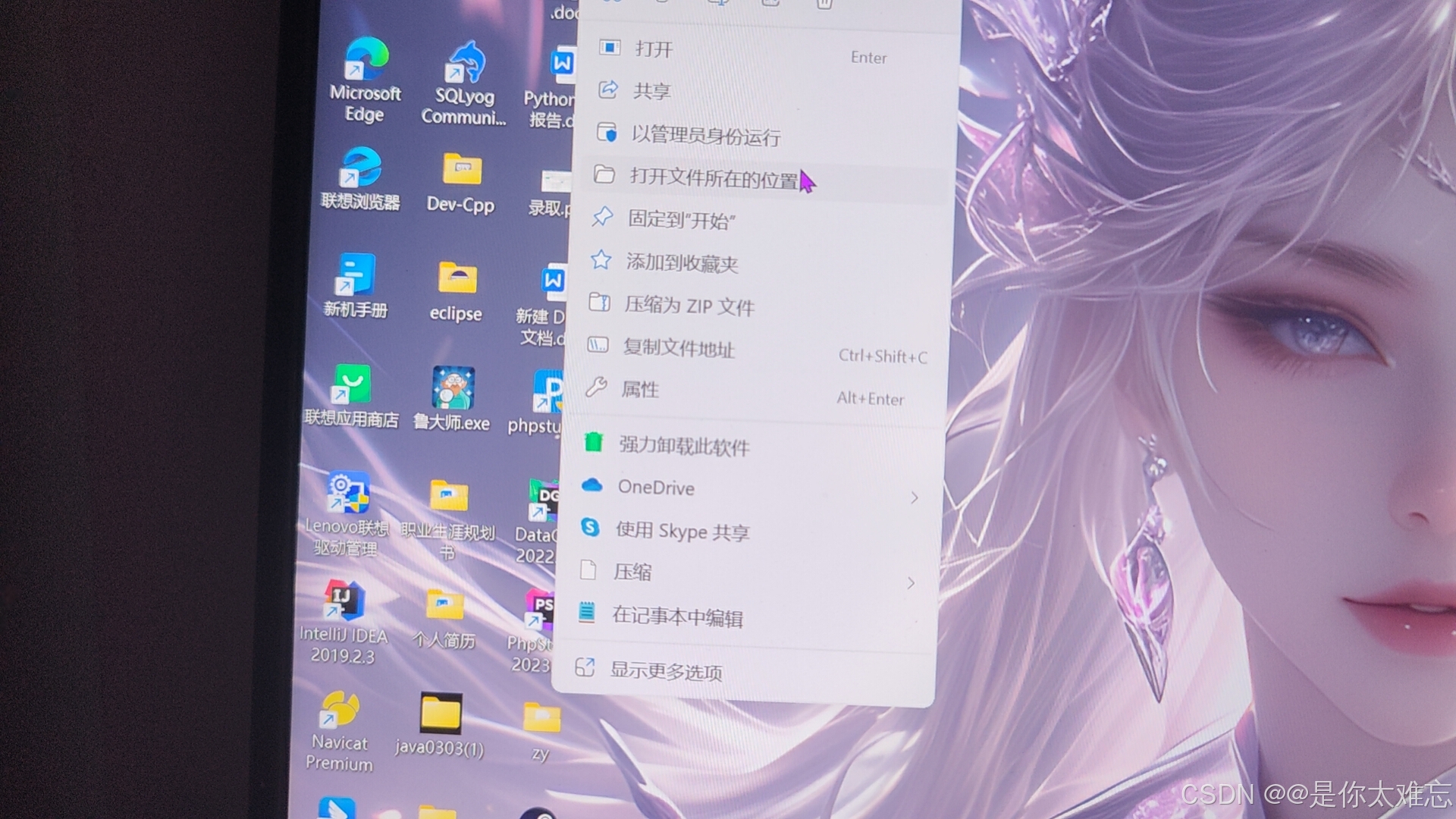This screenshot has height=819, width=1456.
Task: Select 以管理员身份运行 menu entry
Action: tap(705, 136)
